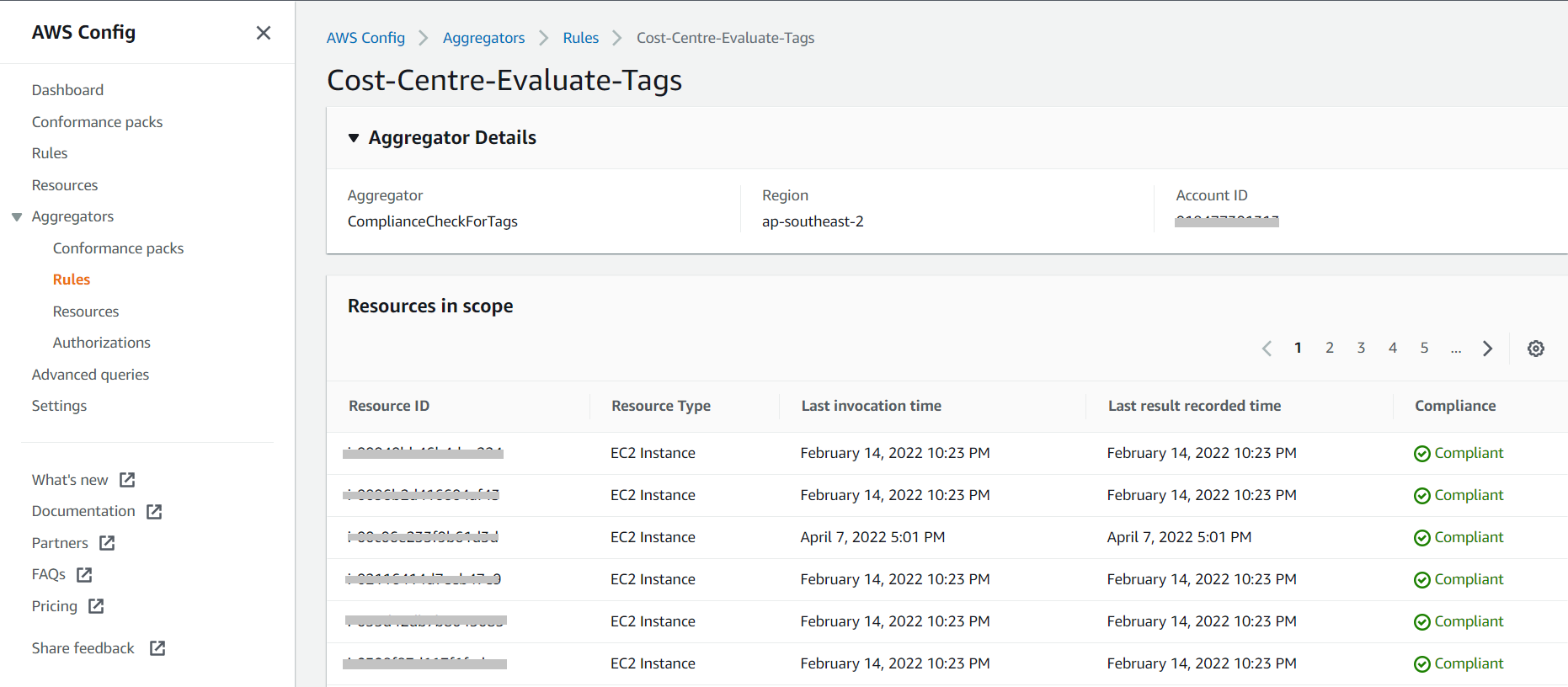Open the FAQs external link icon
1568x687 pixels.
(x=84, y=575)
